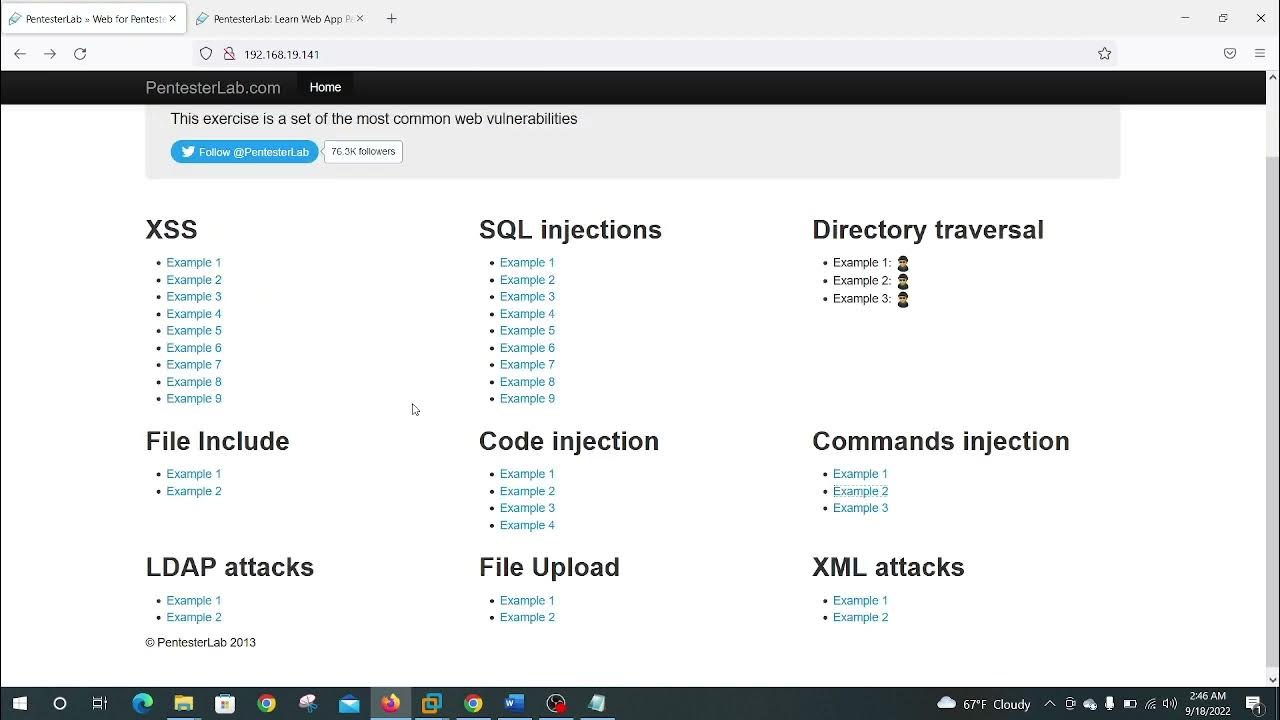
Task: Open a new browser tab with plus
Action: tap(391, 18)
